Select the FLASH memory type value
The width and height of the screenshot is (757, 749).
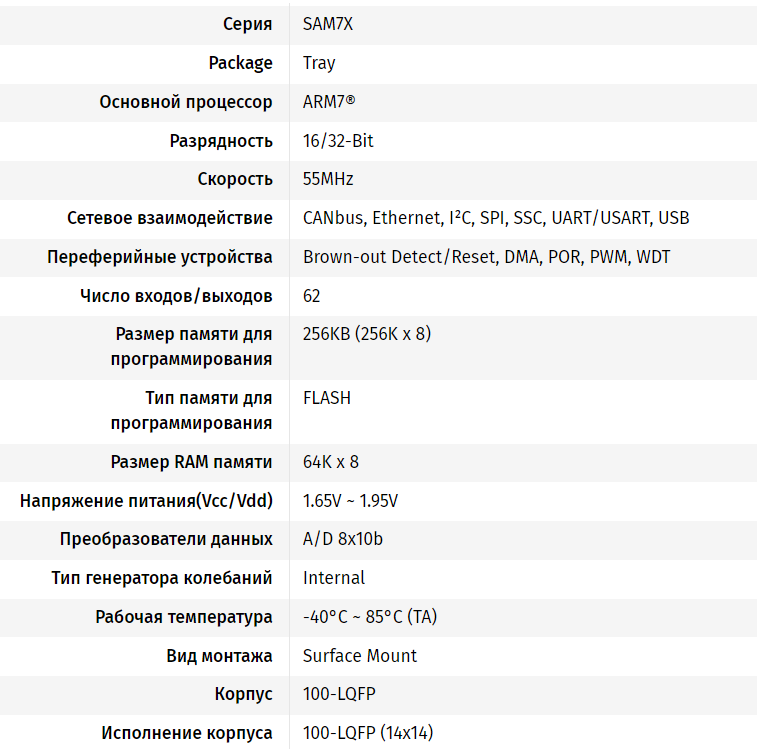327,398
